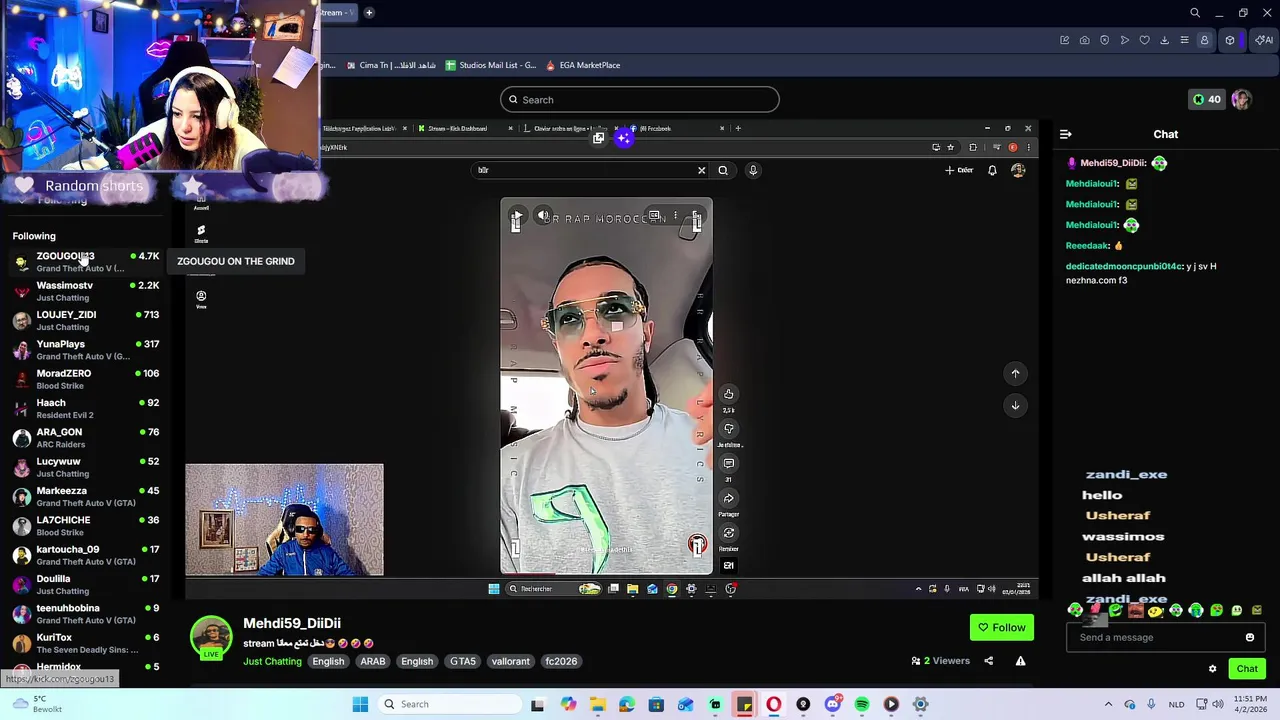Click Mehdi59_DiiDii streamer avatar
Image resolution: width=1280 pixels, height=720 pixels.
coord(211,637)
